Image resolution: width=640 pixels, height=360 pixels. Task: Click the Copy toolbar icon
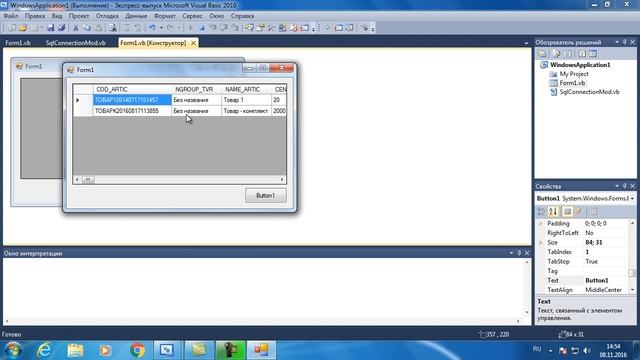[x=87, y=28]
